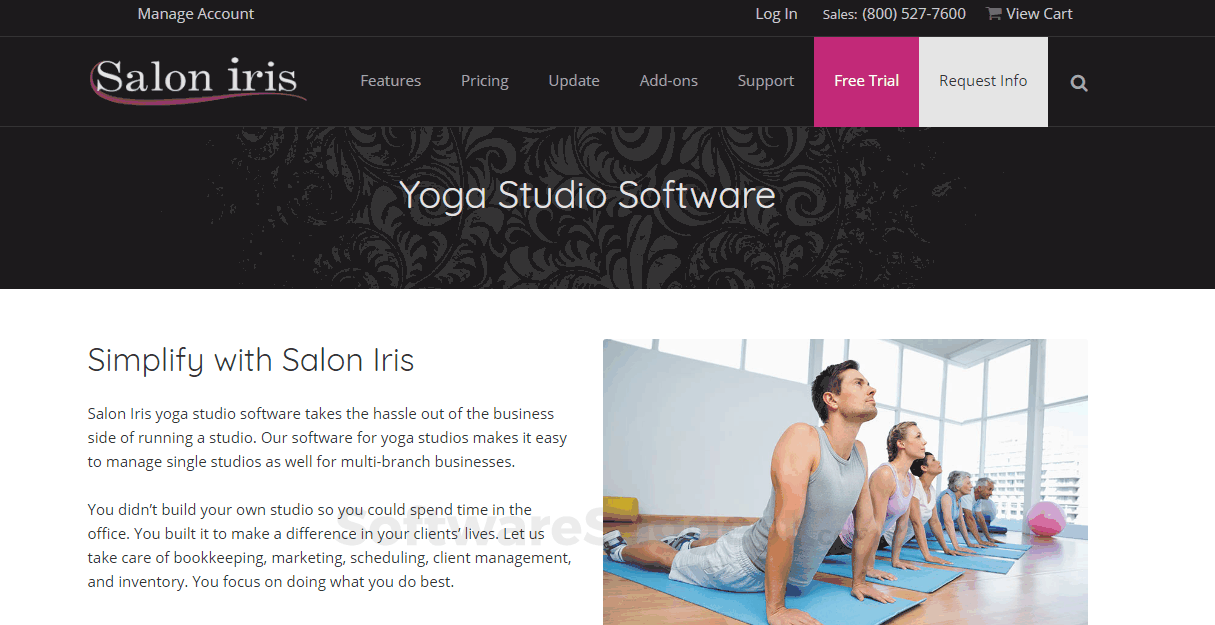1215x625 pixels.
Task: Open the Add-ons menu item
Action: coord(669,81)
